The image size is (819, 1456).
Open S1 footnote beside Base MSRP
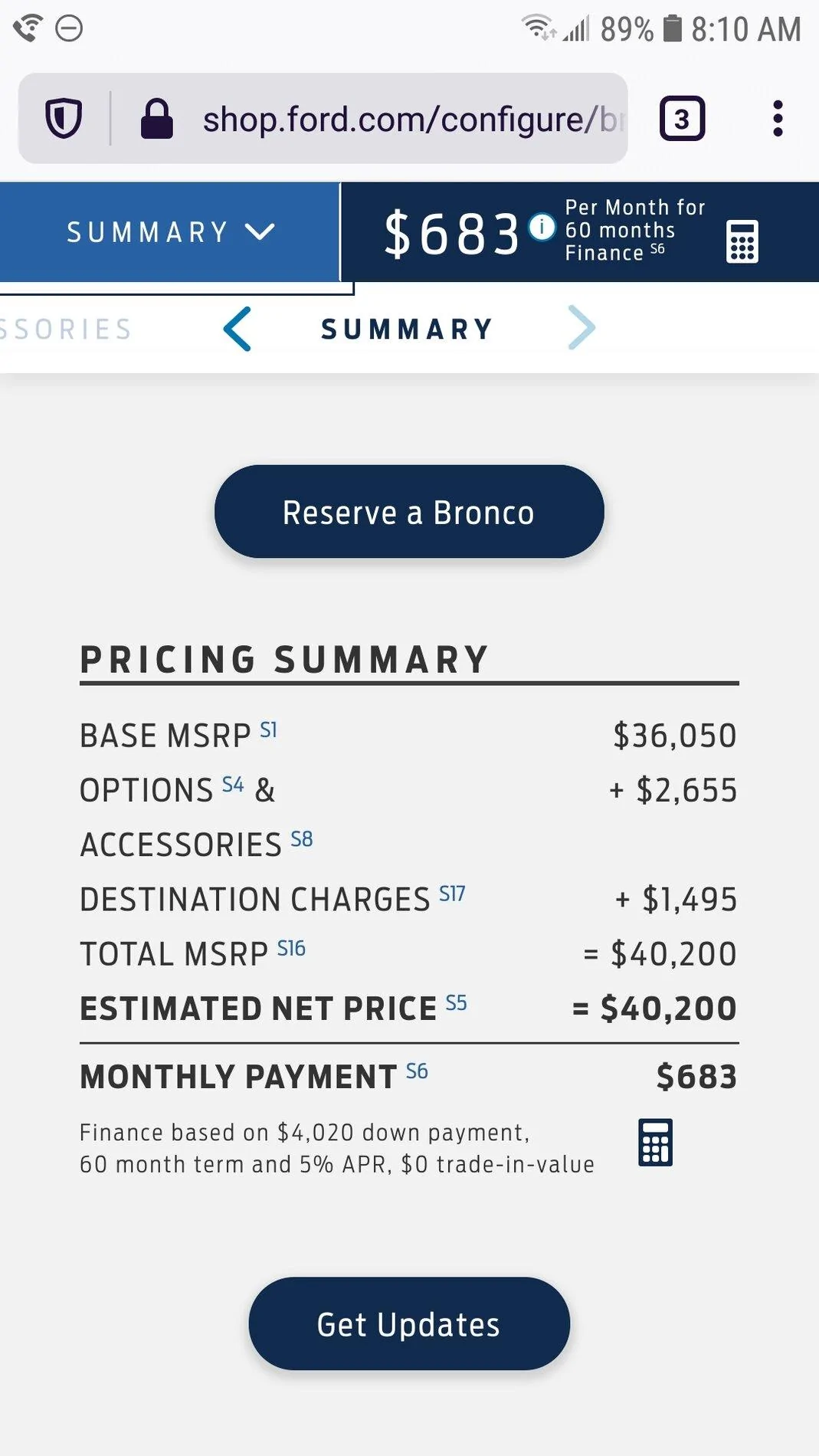click(268, 730)
